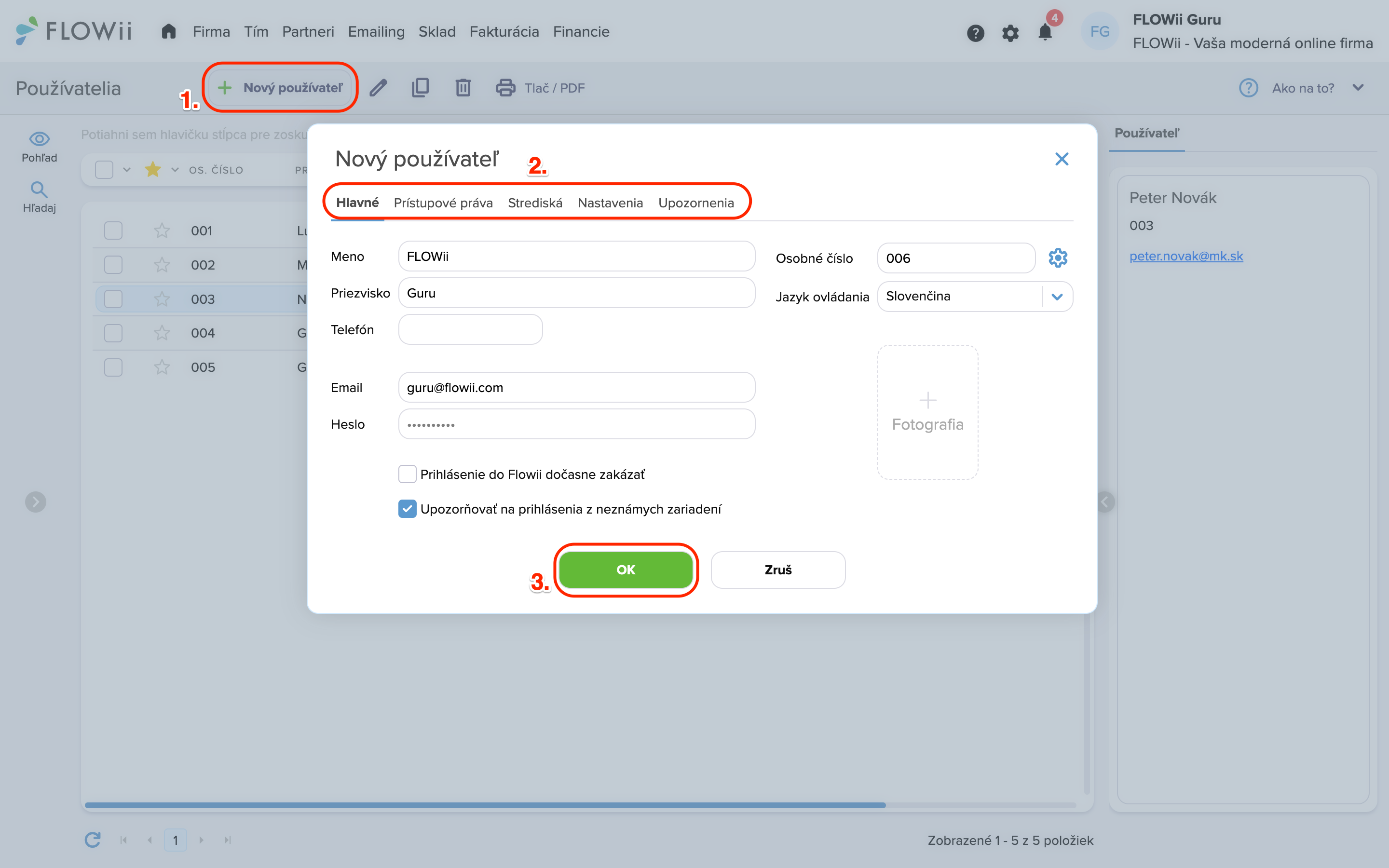The height and width of the screenshot is (868, 1389).
Task: Go to previous page in pager
Action: pyautogui.click(x=150, y=840)
